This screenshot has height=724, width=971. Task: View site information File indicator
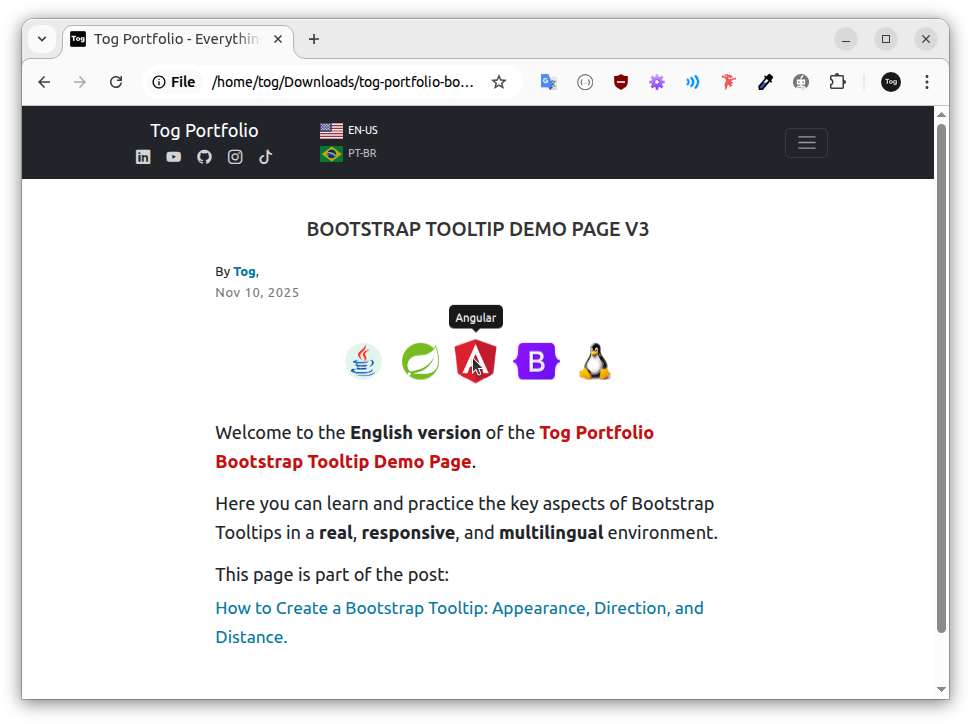coord(174,82)
